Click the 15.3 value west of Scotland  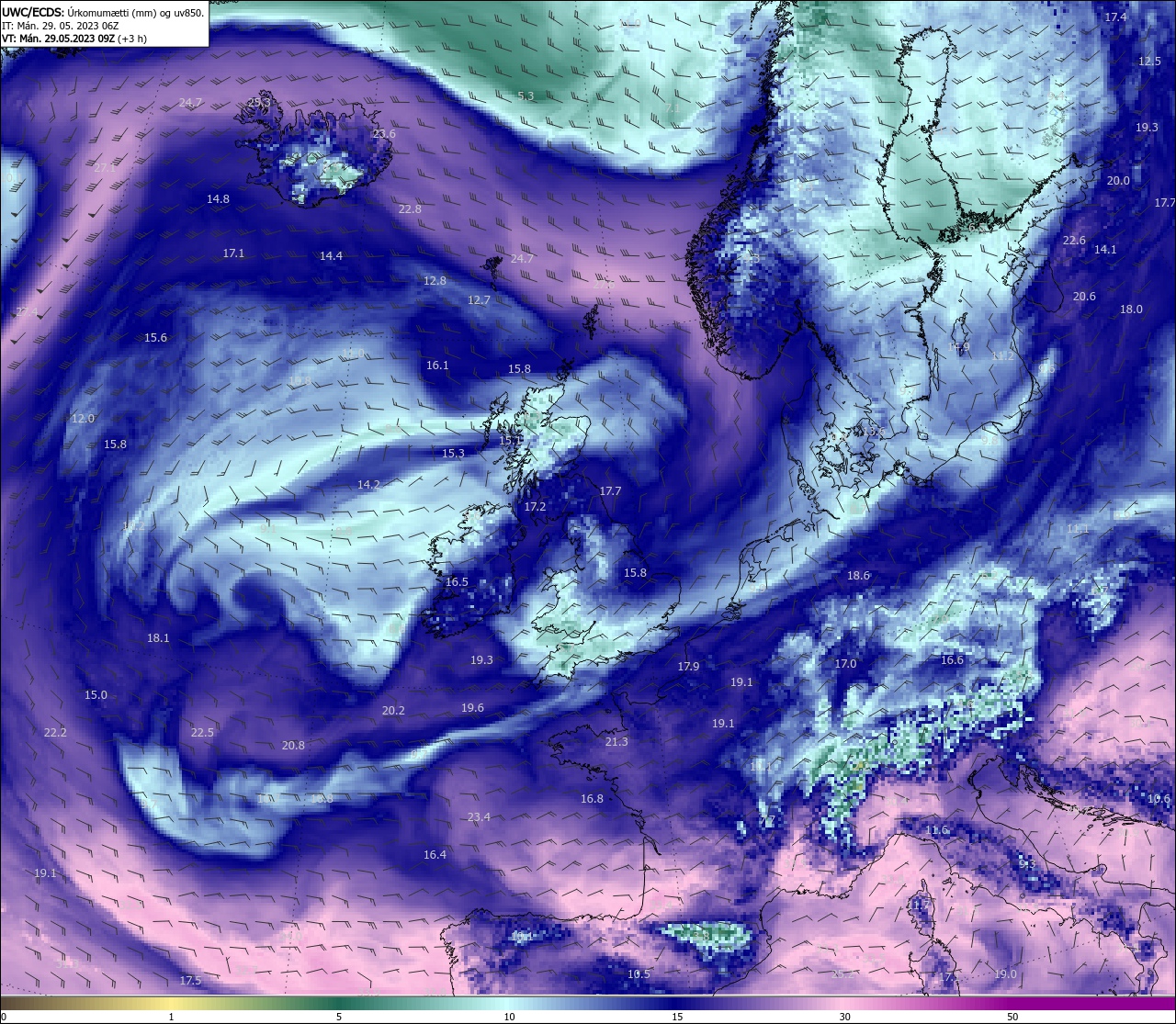(453, 453)
